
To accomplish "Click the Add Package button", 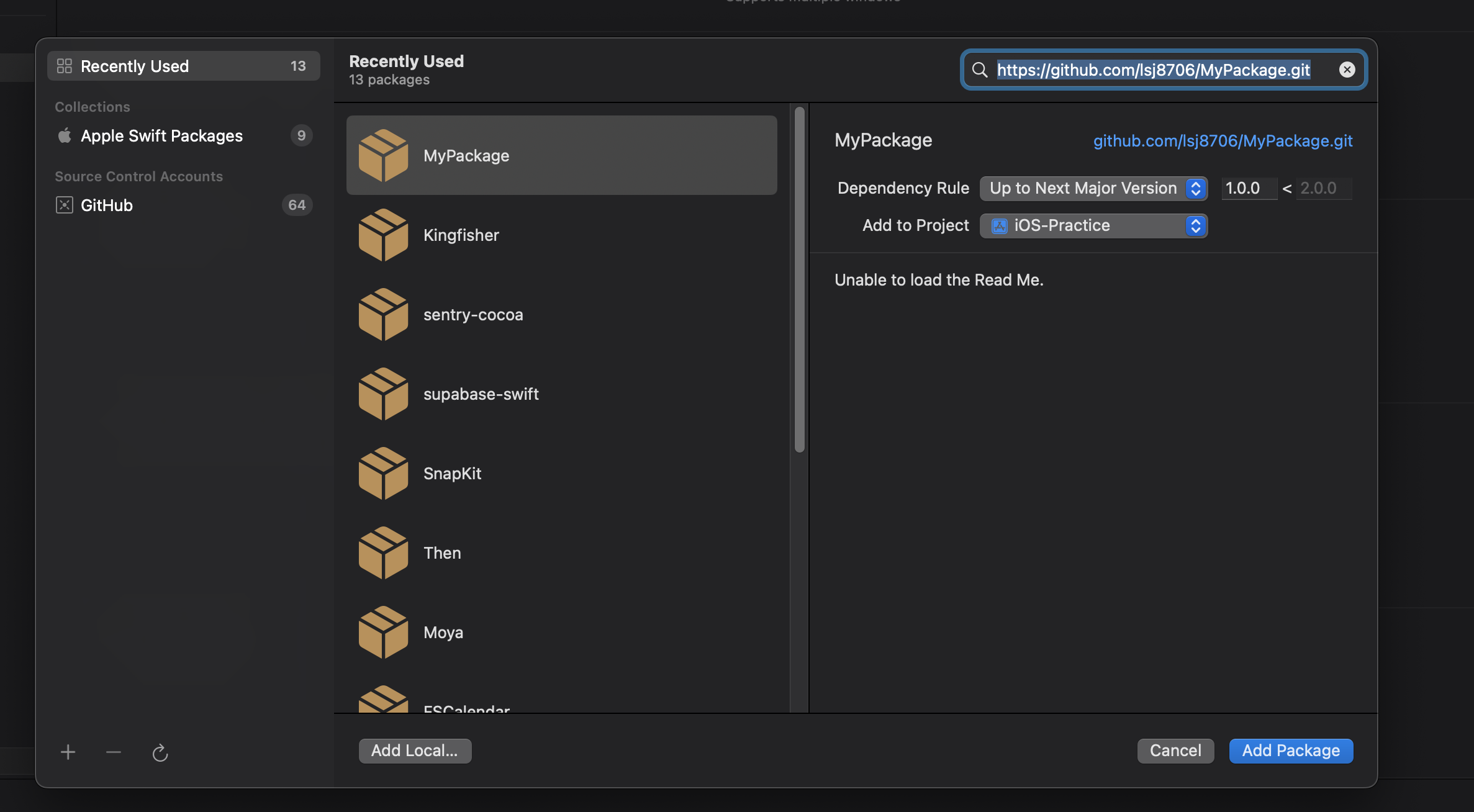I will (1291, 751).
